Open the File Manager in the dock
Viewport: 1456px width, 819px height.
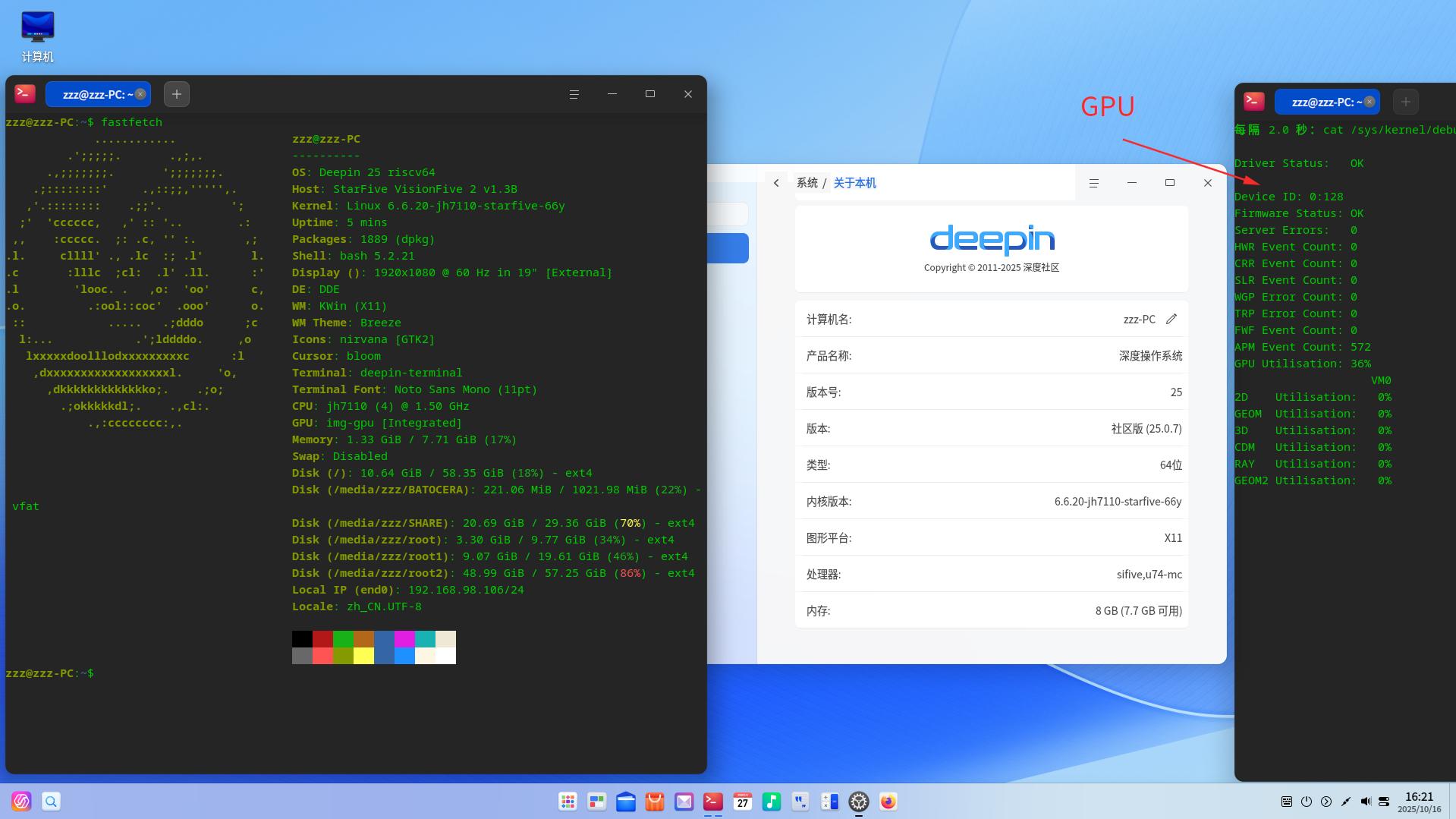[626, 802]
